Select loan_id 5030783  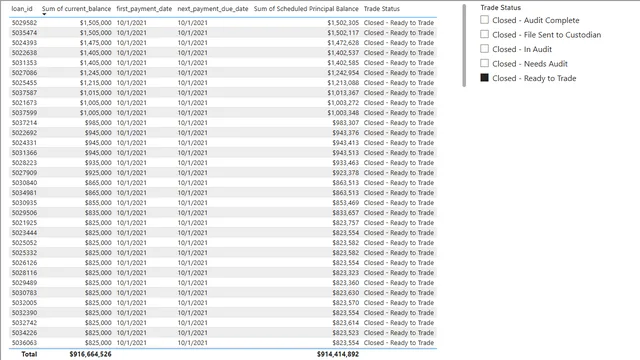(x=24, y=293)
